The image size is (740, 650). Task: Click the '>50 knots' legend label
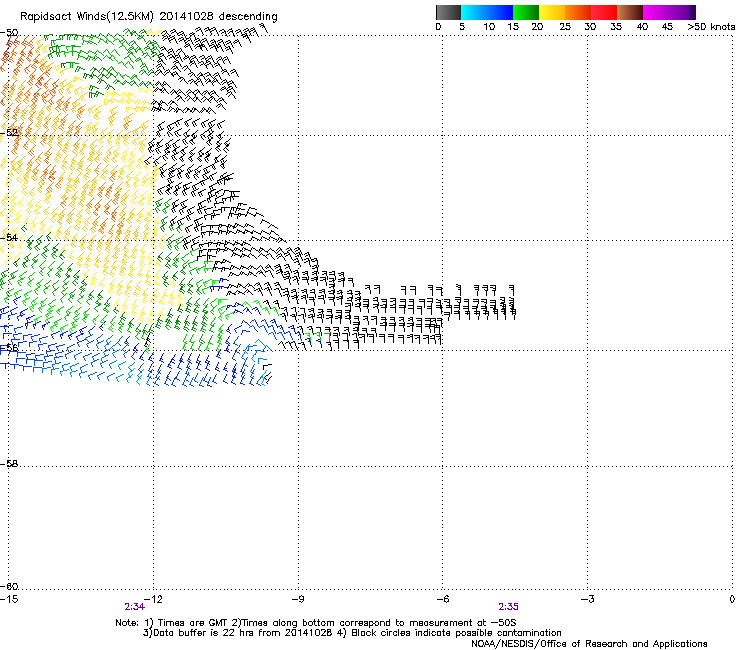[711, 27]
